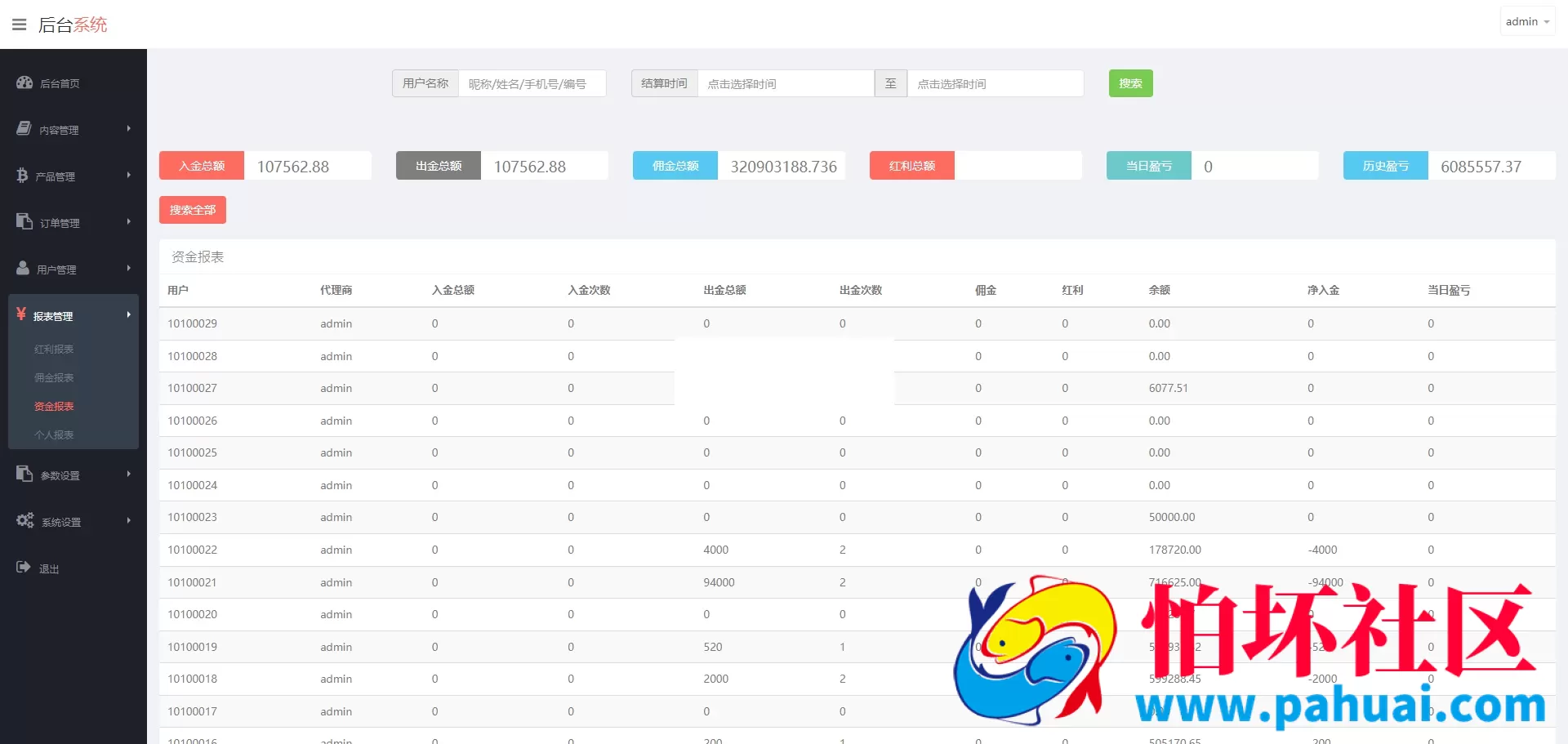Collapse the 报表管理 menu section
Viewport: 1568px width, 744px height.
click(x=73, y=315)
